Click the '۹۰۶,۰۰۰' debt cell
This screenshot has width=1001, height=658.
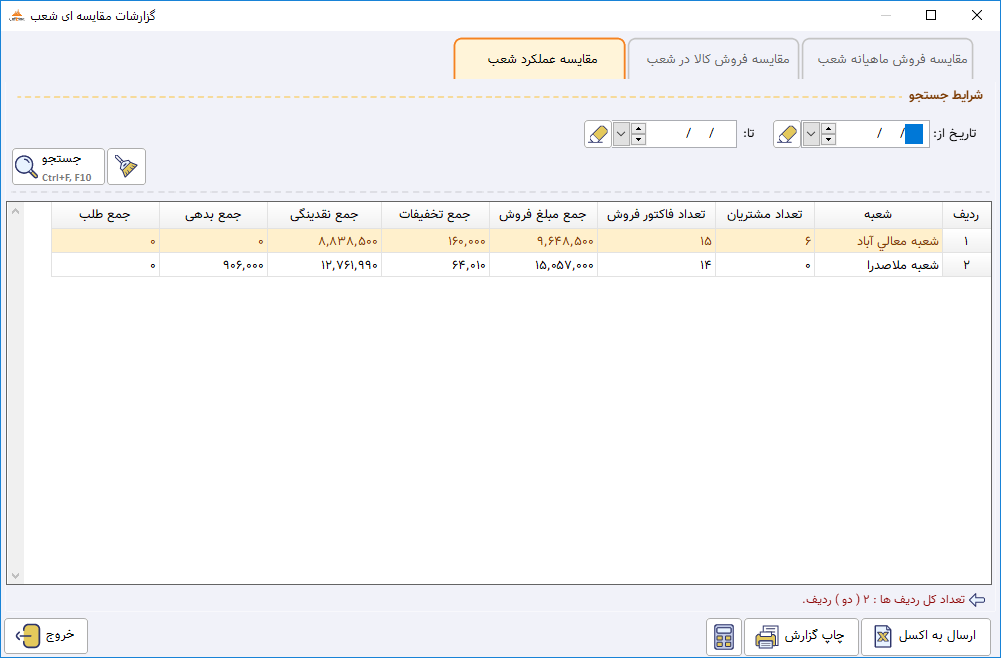pos(213,265)
